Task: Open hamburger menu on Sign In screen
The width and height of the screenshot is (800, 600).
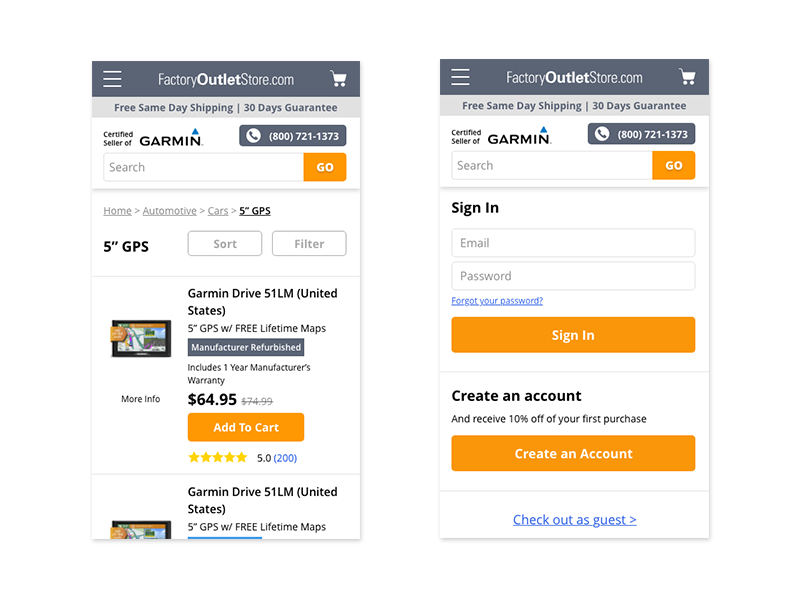Action: [460, 77]
